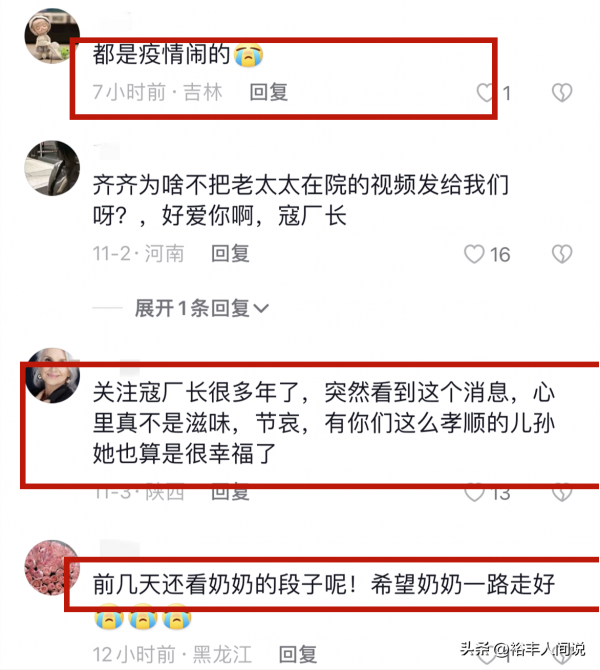Open the gray-haired woman avatar profile

click(x=52, y=375)
